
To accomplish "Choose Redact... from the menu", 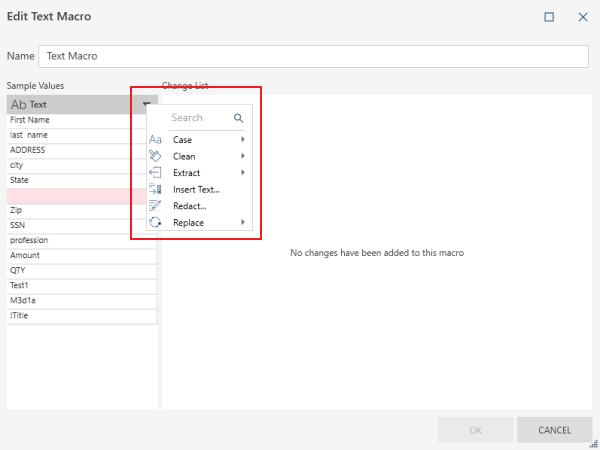I will [189, 206].
